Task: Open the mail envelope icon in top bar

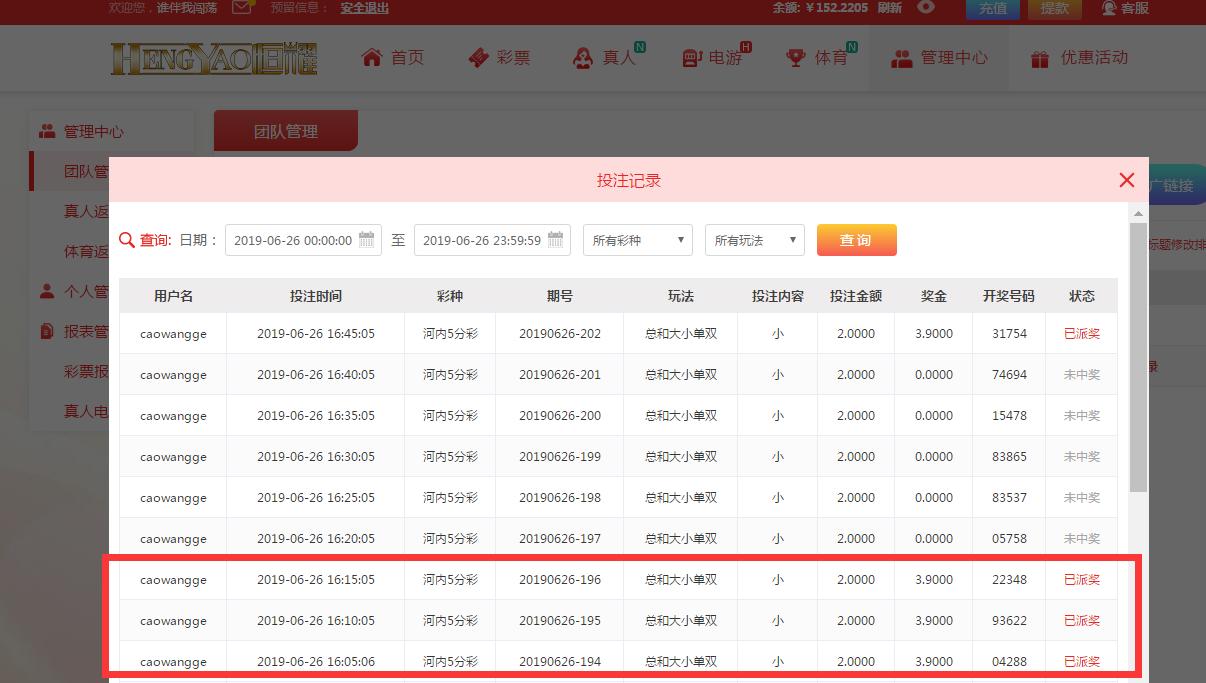Action: (x=241, y=7)
